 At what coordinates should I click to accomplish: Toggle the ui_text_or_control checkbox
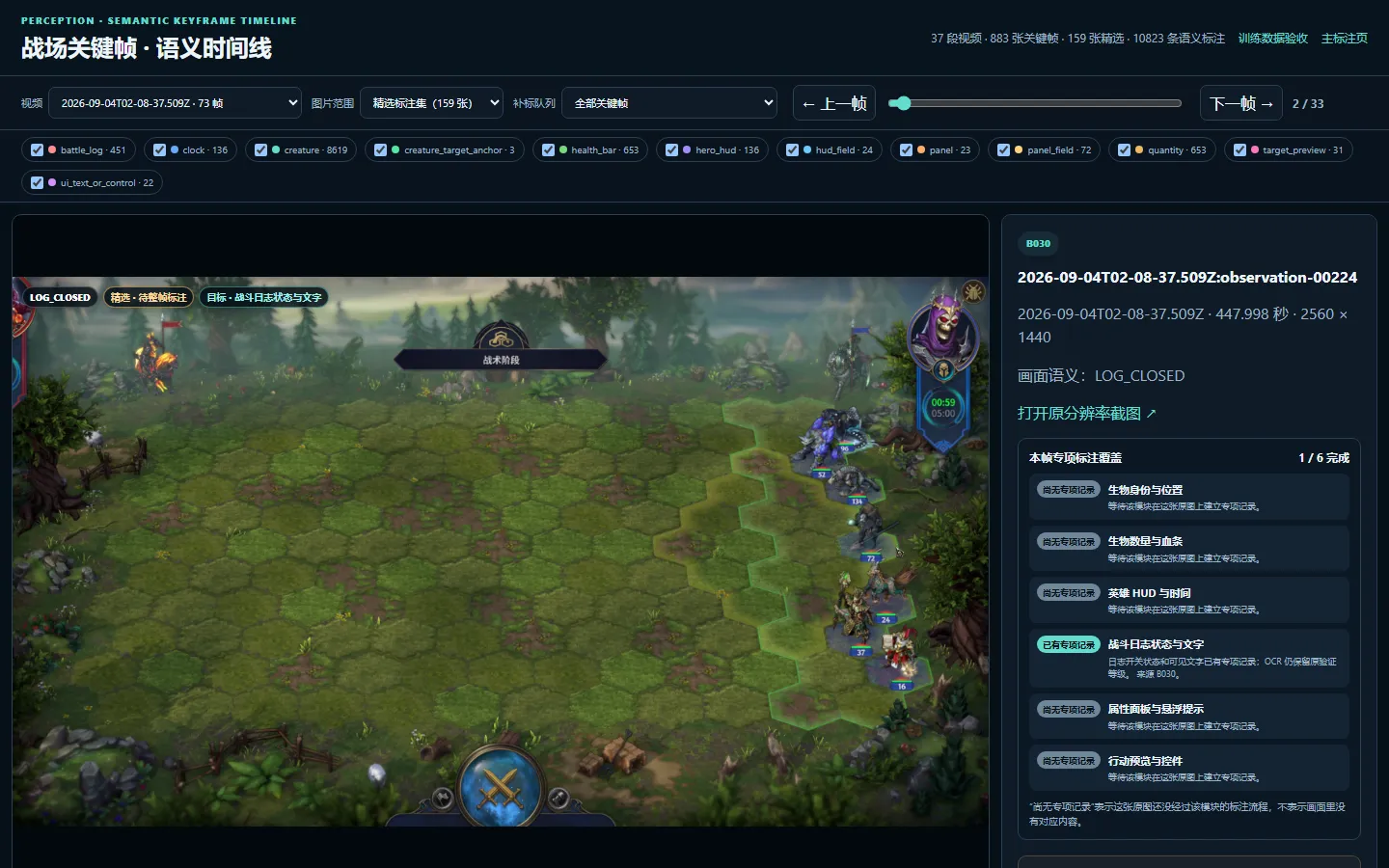click(x=37, y=183)
